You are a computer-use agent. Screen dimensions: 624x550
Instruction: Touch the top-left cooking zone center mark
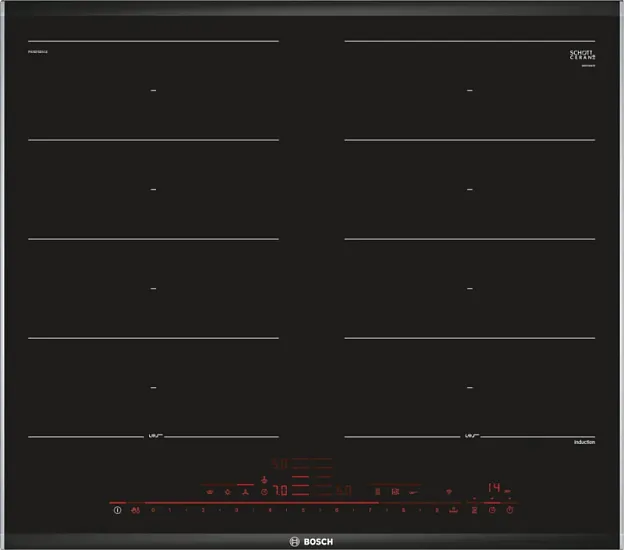(153, 91)
